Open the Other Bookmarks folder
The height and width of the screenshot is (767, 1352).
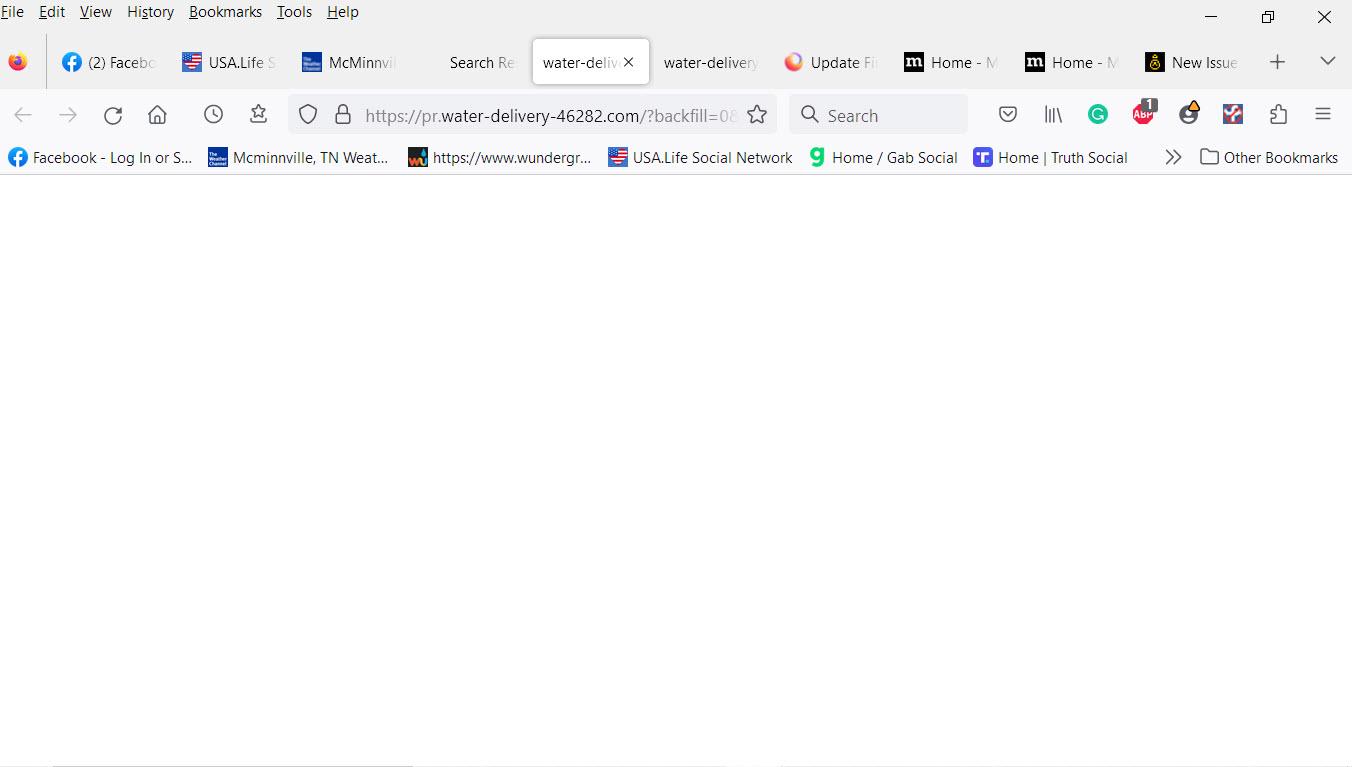coord(1268,156)
